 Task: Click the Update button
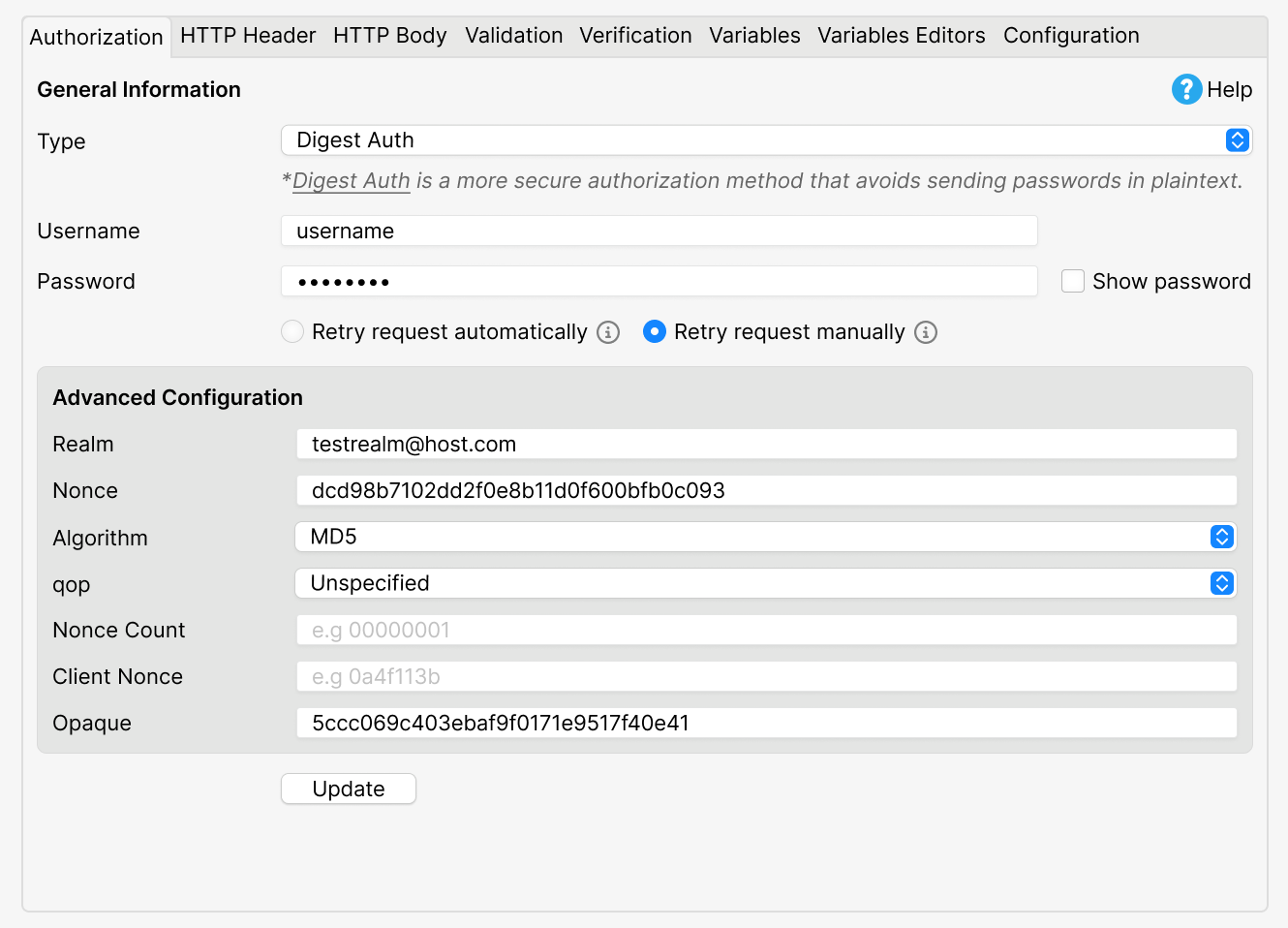(349, 789)
